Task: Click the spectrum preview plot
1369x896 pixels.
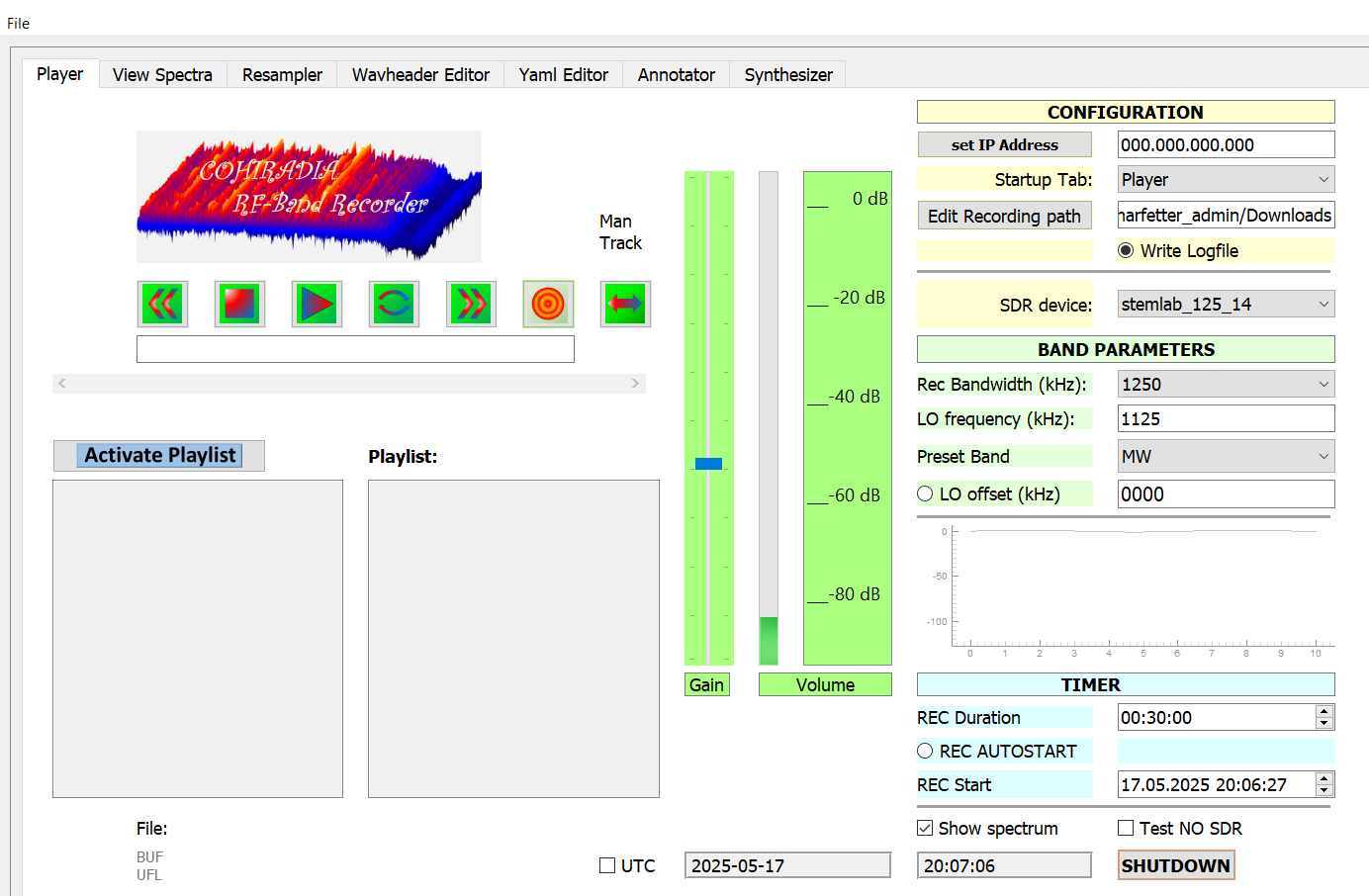Action: [1127, 590]
